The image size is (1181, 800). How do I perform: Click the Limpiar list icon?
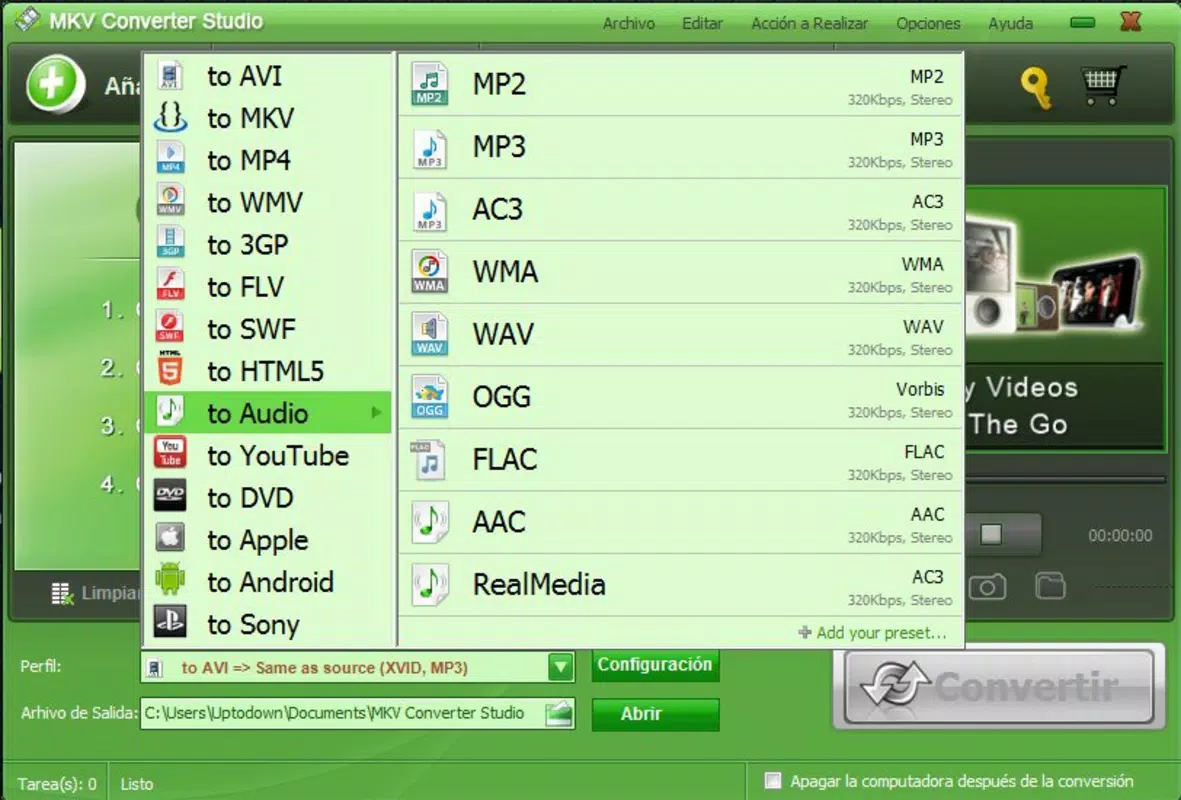click(63, 594)
